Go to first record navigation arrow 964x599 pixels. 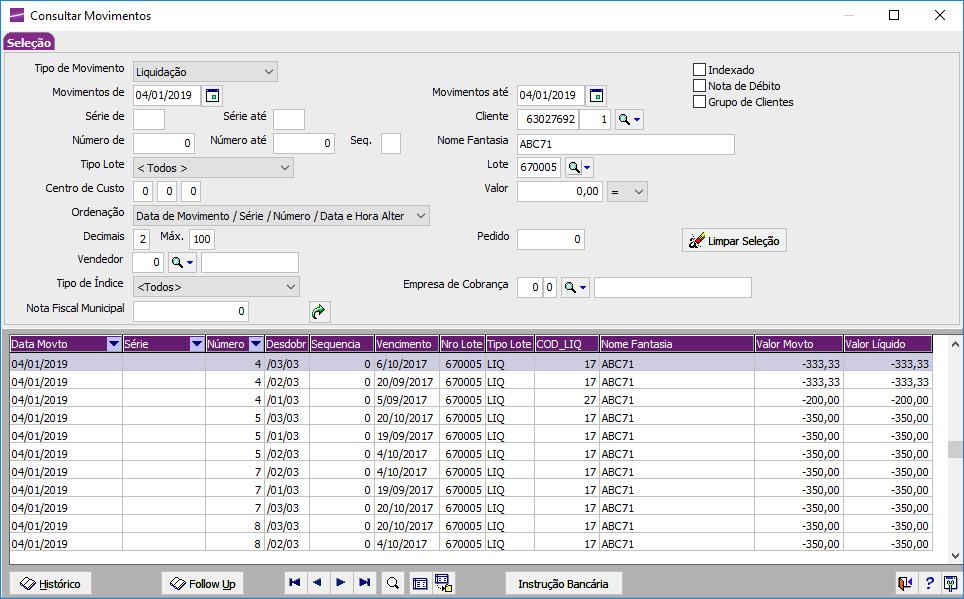(x=295, y=583)
